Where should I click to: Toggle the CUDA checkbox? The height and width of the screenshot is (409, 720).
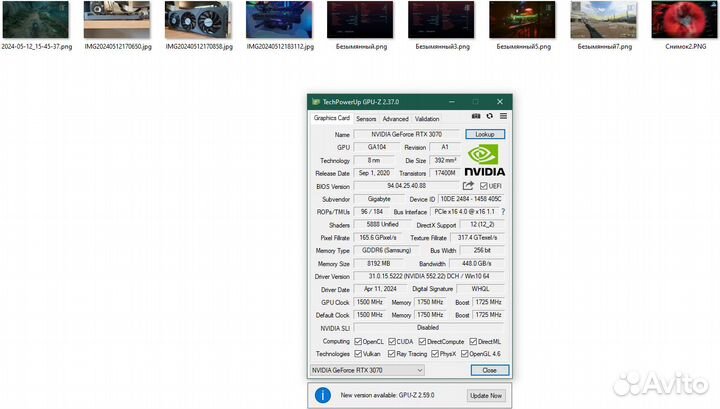pos(392,342)
